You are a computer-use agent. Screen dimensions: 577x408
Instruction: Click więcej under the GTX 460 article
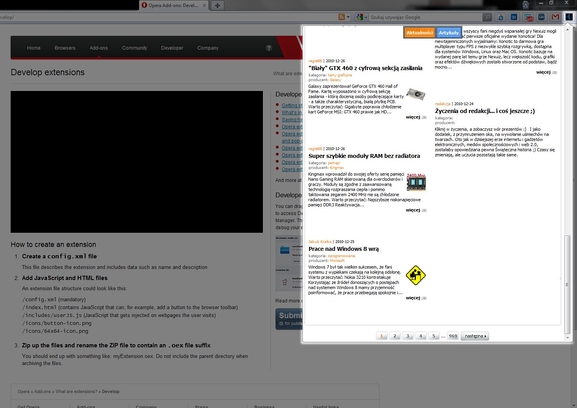point(413,117)
